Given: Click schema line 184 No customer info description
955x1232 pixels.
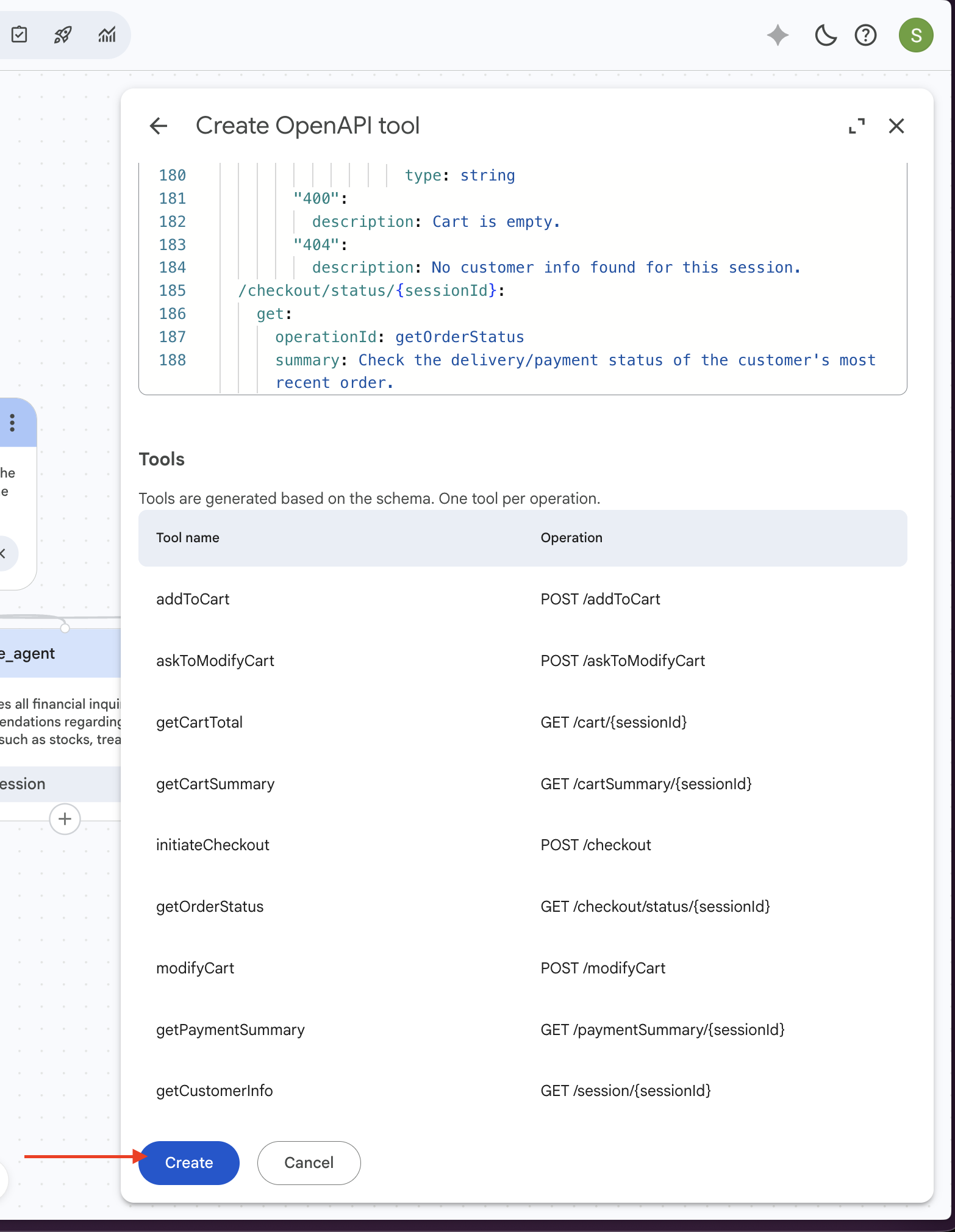Looking at the screenshot, I should [x=556, y=267].
